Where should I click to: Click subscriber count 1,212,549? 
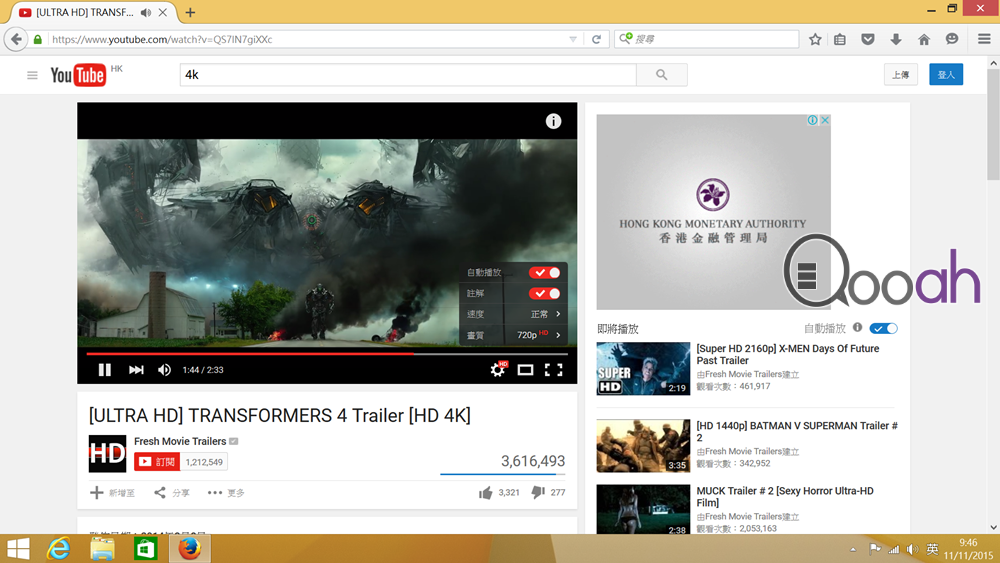coord(204,462)
